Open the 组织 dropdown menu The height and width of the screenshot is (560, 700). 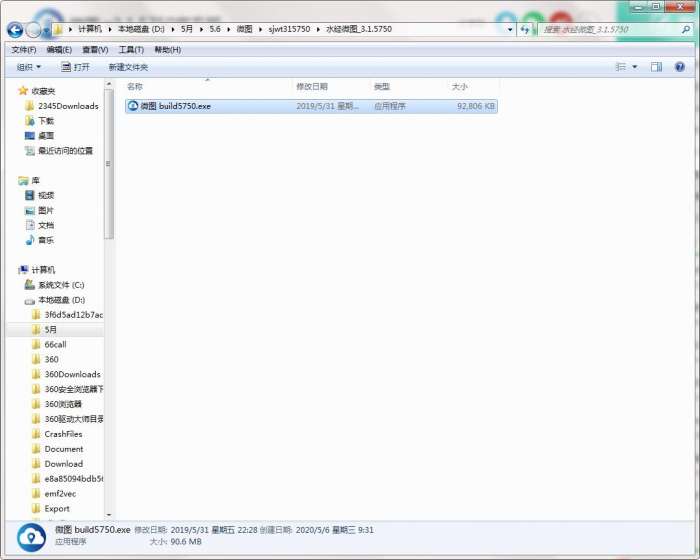[29, 67]
